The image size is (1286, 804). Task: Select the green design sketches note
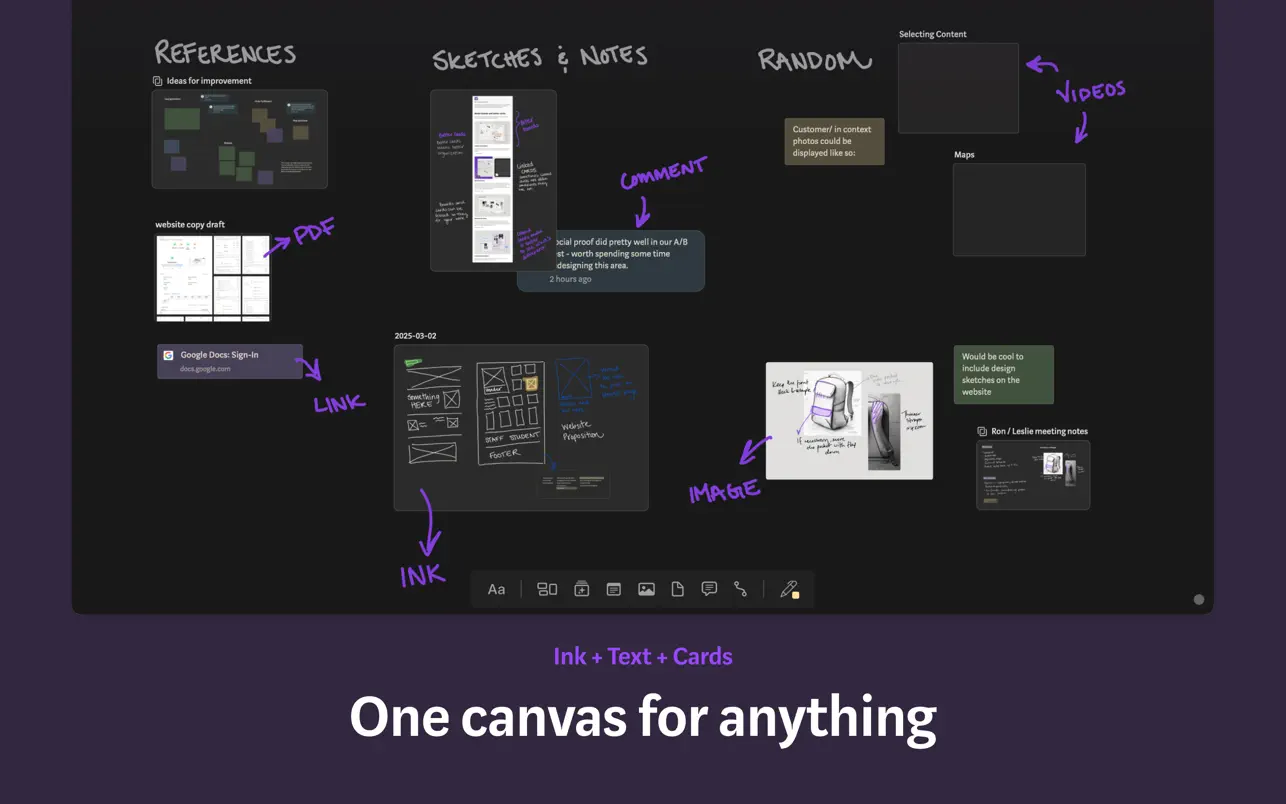(x=1003, y=374)
